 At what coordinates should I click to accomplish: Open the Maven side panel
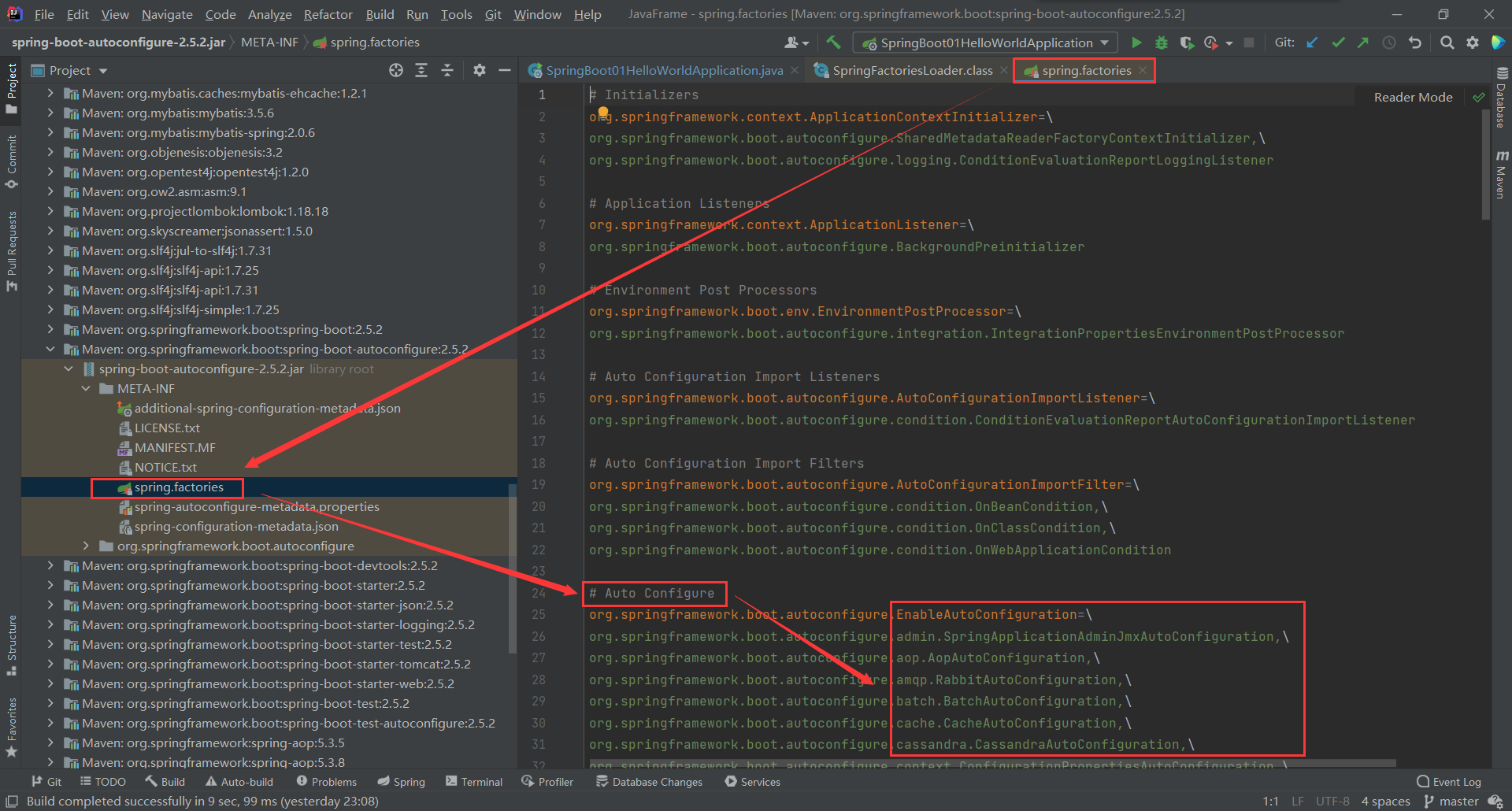click(1501, 175)
